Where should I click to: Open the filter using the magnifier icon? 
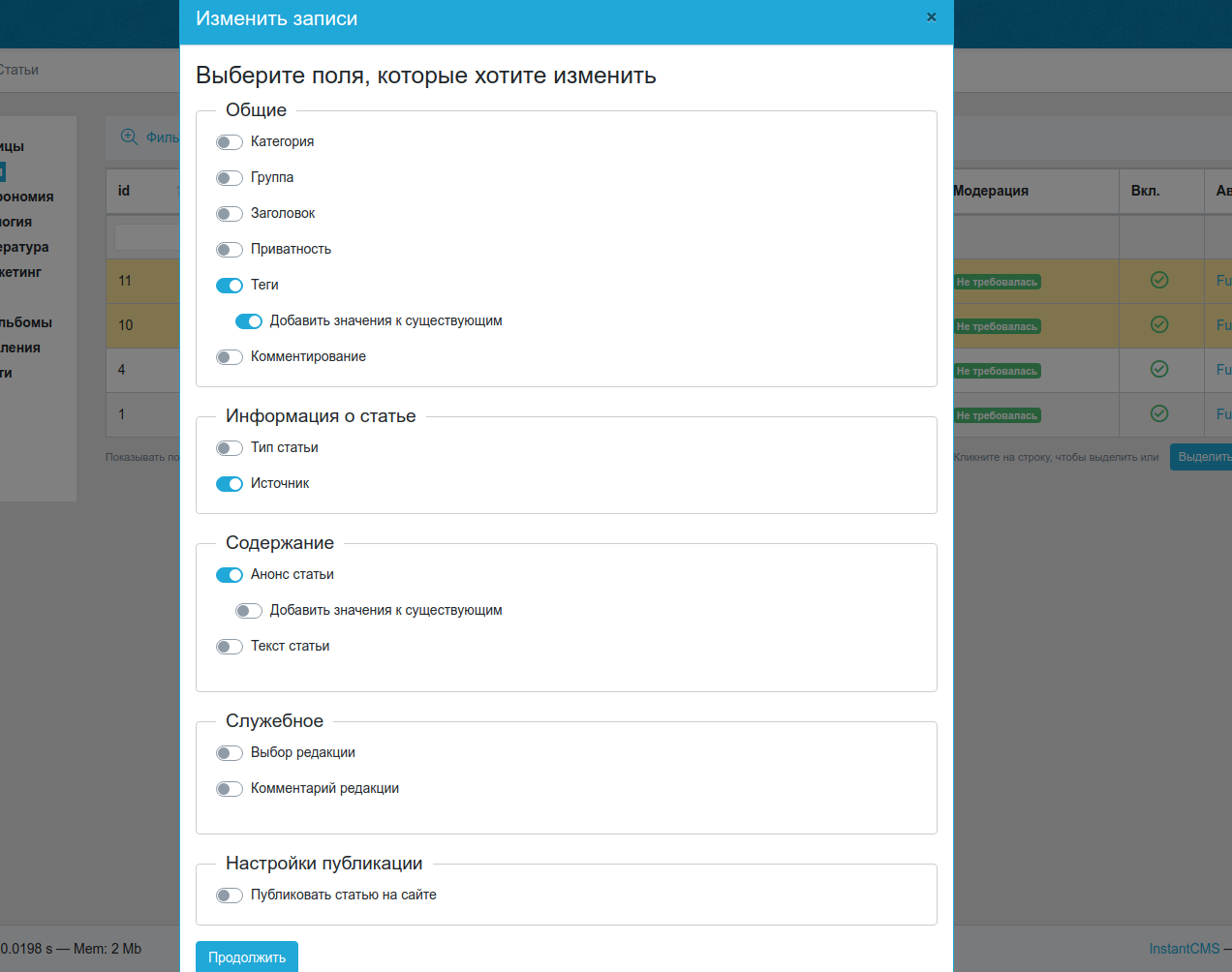click(129, 137)
